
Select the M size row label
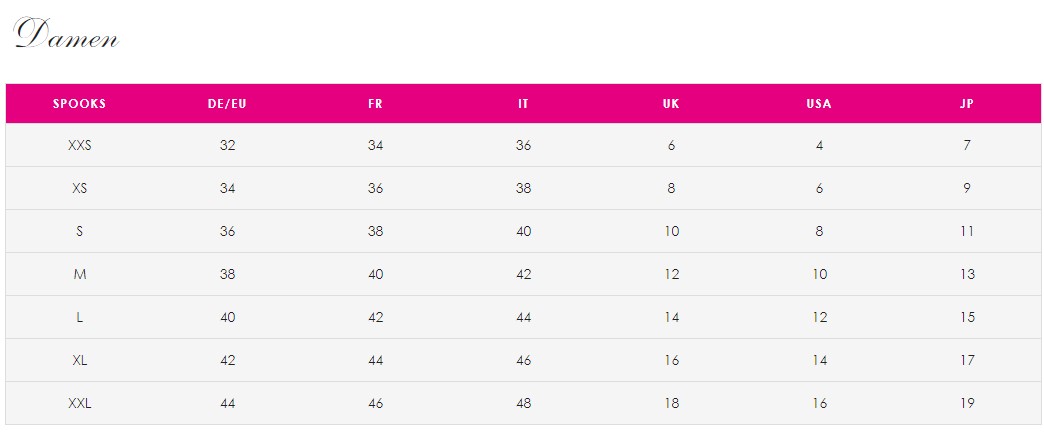point(79,275)
